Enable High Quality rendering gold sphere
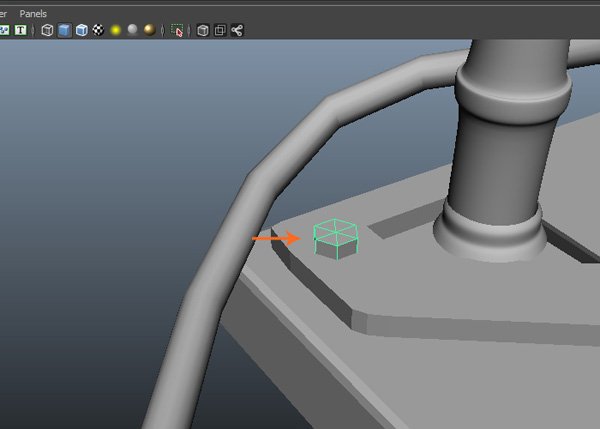Viewport: 600px width, 429px height. point(150,30)
